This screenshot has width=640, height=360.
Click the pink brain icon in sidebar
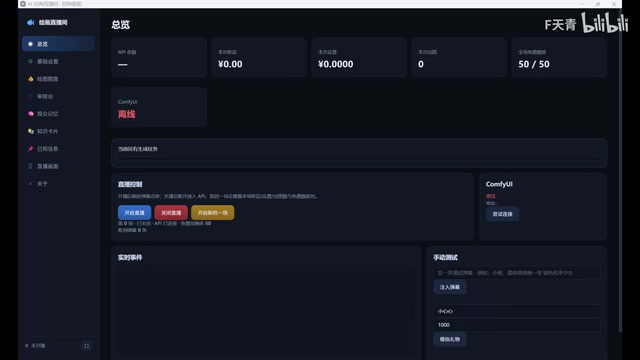pos(31,114)
